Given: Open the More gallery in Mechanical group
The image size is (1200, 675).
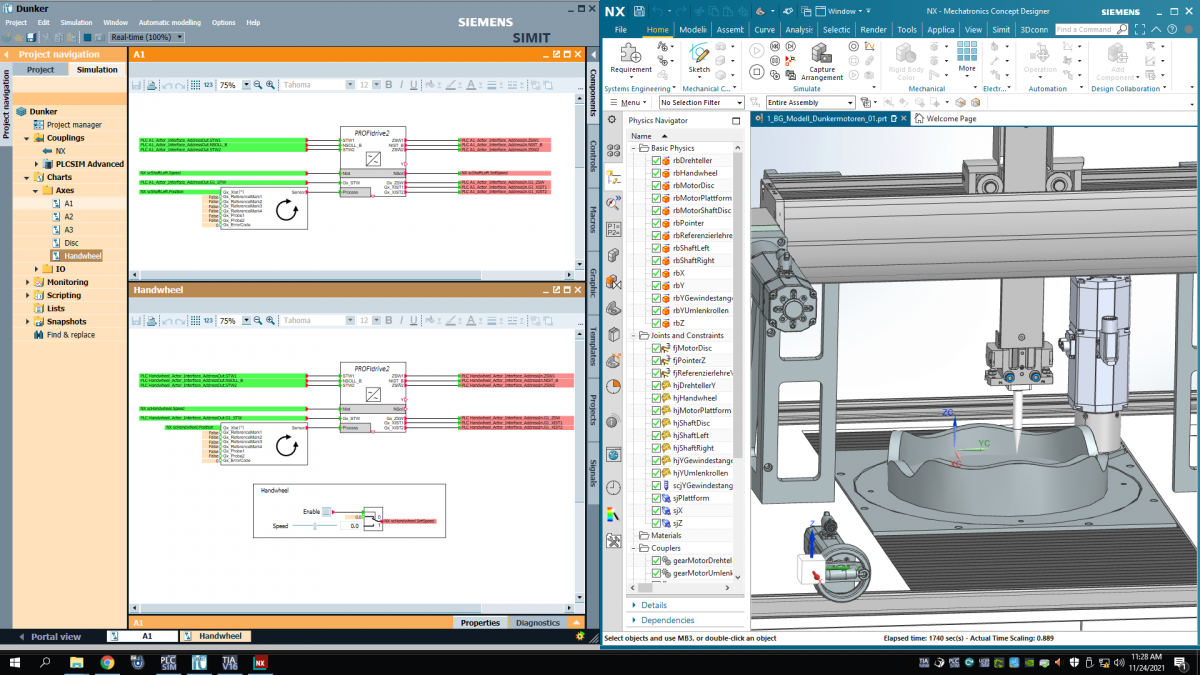Looking at the screenshot, I should point(966,59).
